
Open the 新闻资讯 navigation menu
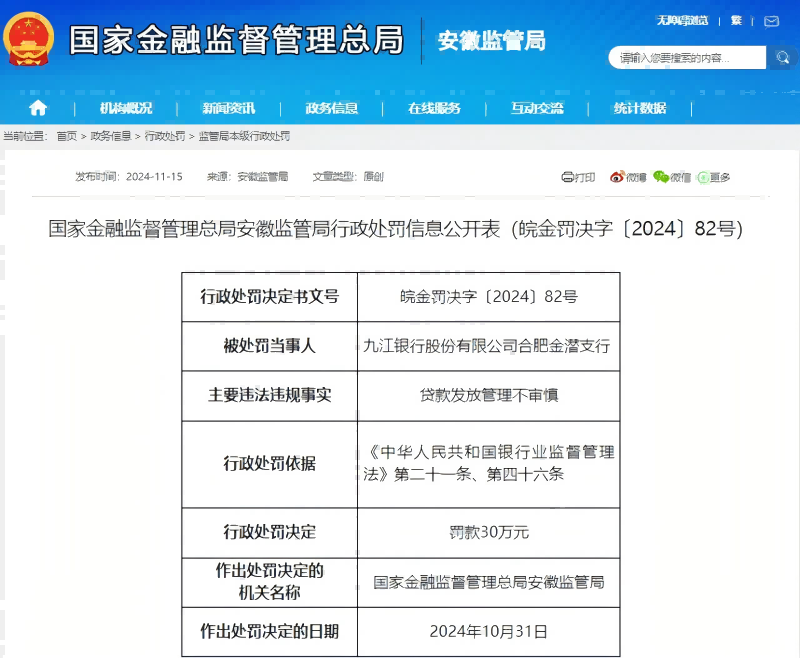(228, 108)
